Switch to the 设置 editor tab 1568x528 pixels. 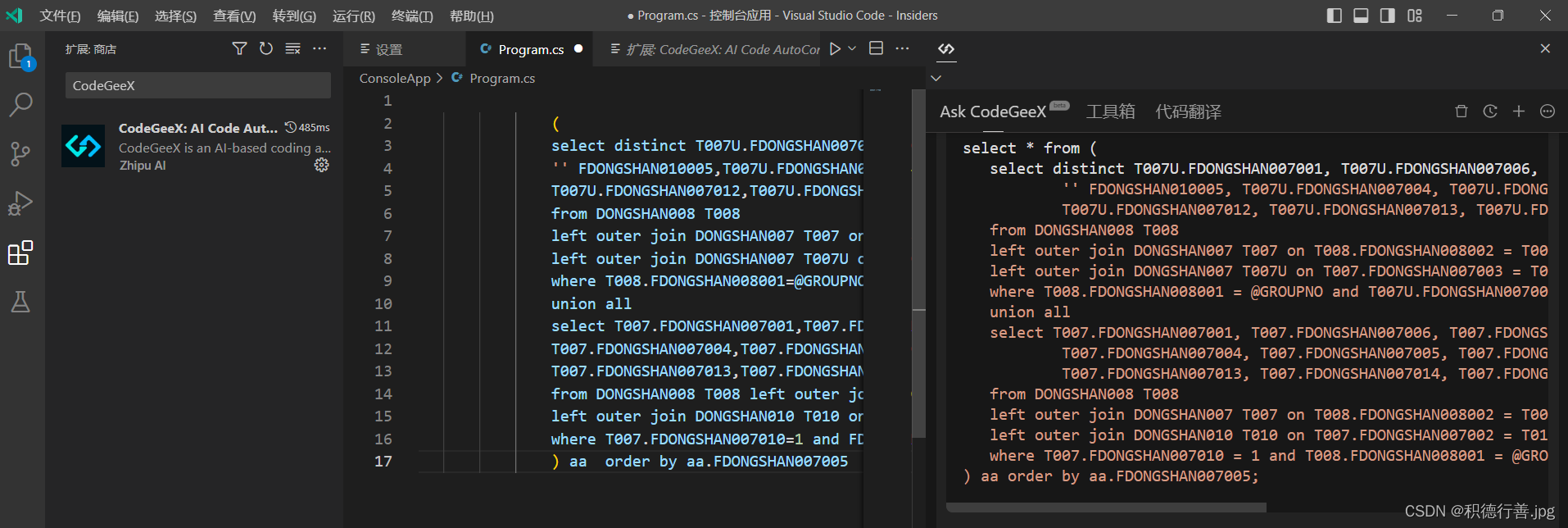click(x=405, y=49)
